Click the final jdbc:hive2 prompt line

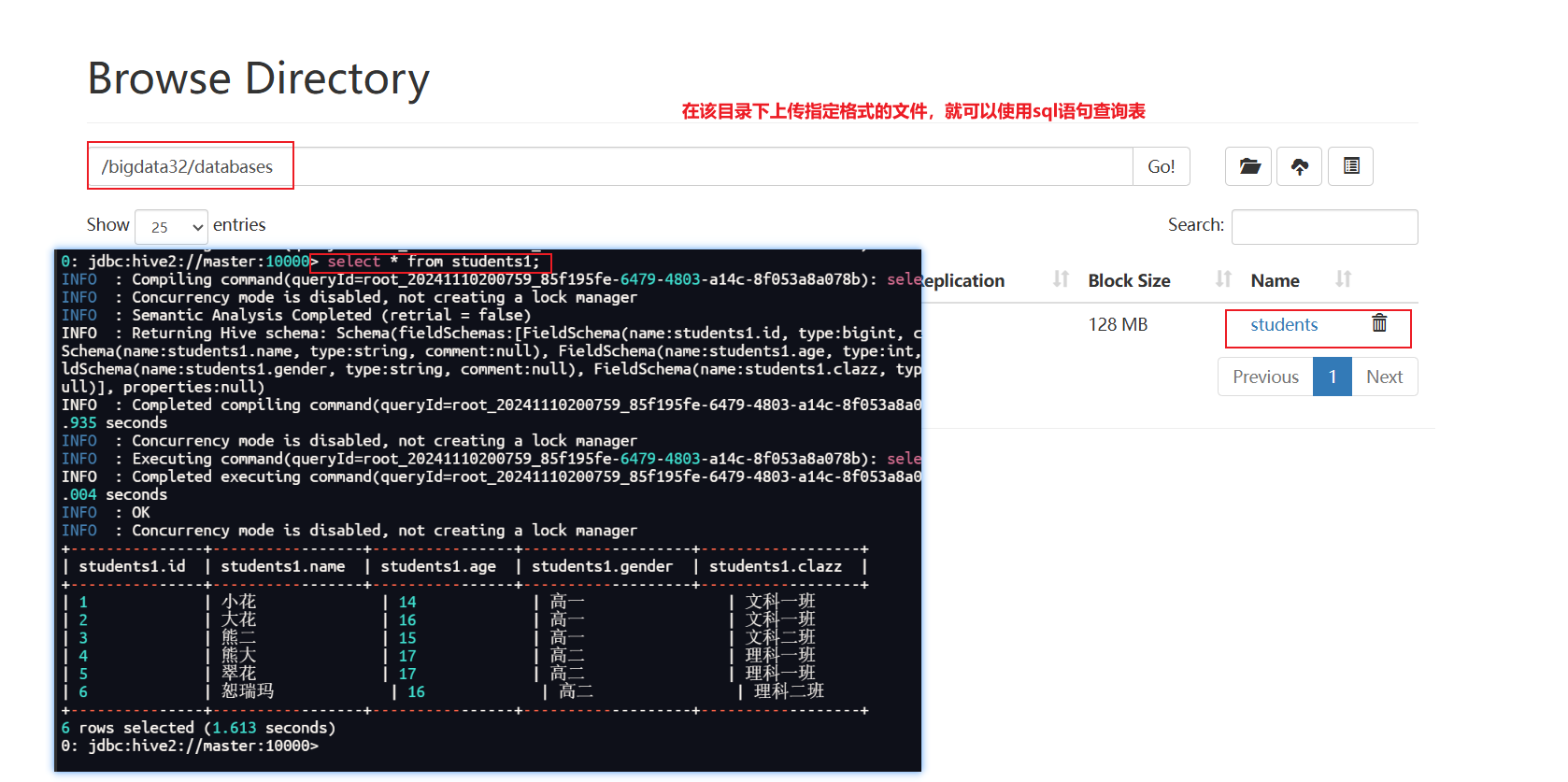[190, 746]
